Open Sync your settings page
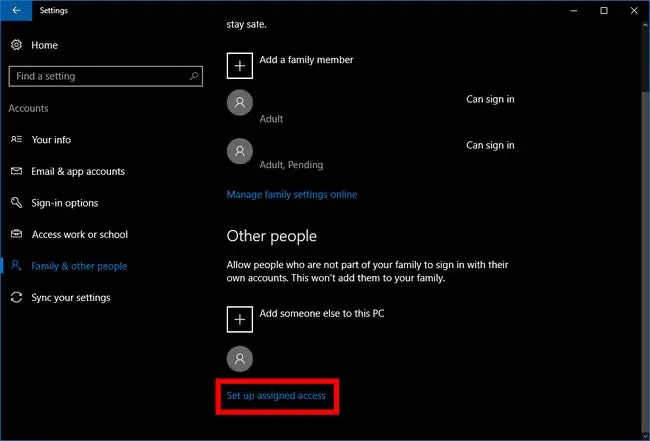This screenshot has width=650, height=441. (x=71, y=298)
